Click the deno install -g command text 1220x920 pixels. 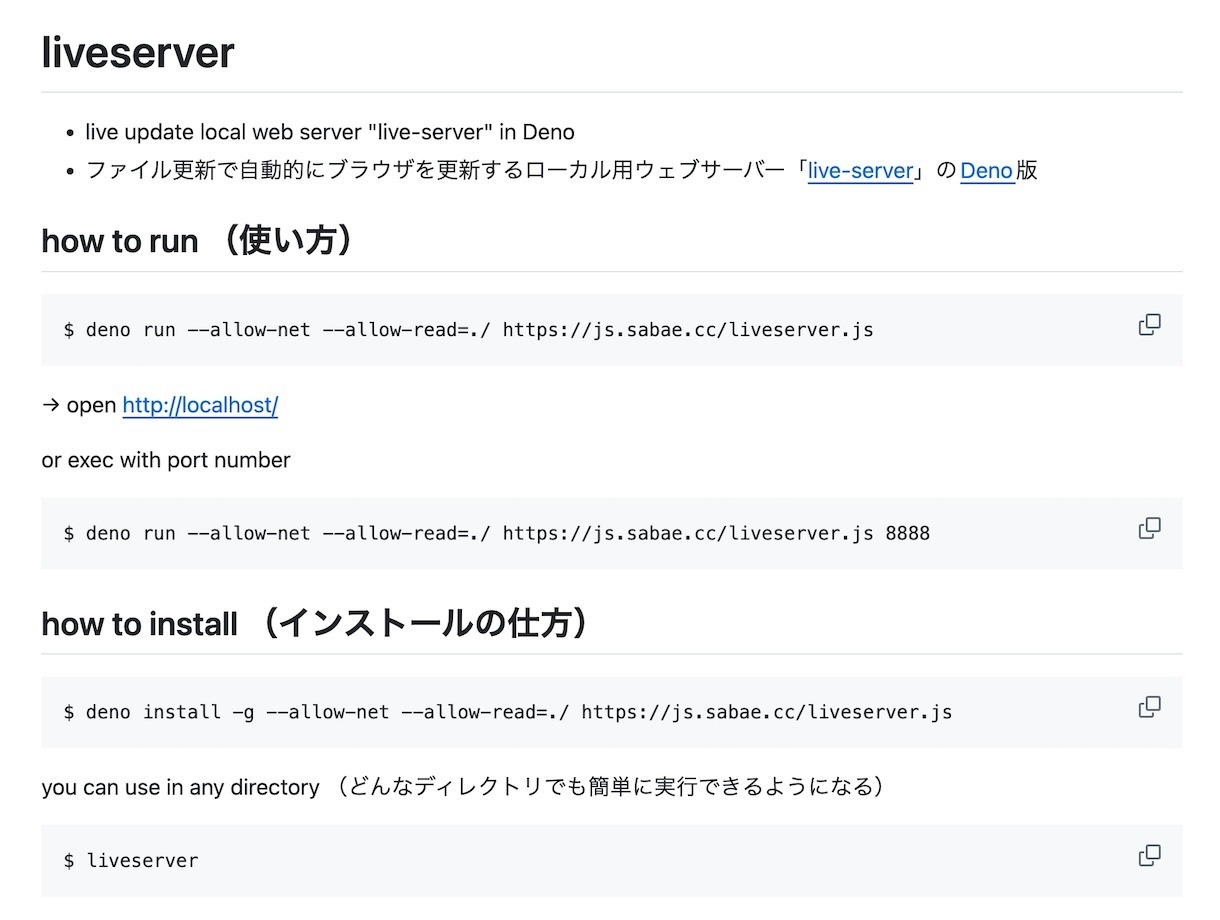pos(508,712)
